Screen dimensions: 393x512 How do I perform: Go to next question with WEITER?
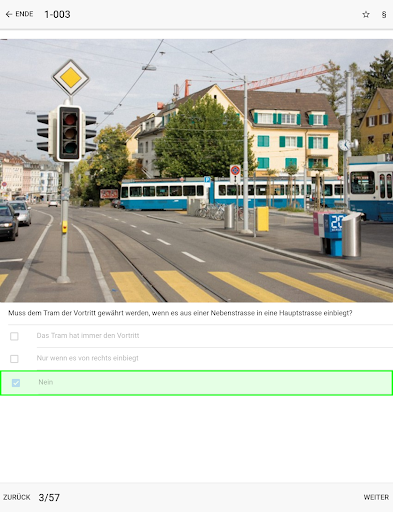tap(376, 497)
